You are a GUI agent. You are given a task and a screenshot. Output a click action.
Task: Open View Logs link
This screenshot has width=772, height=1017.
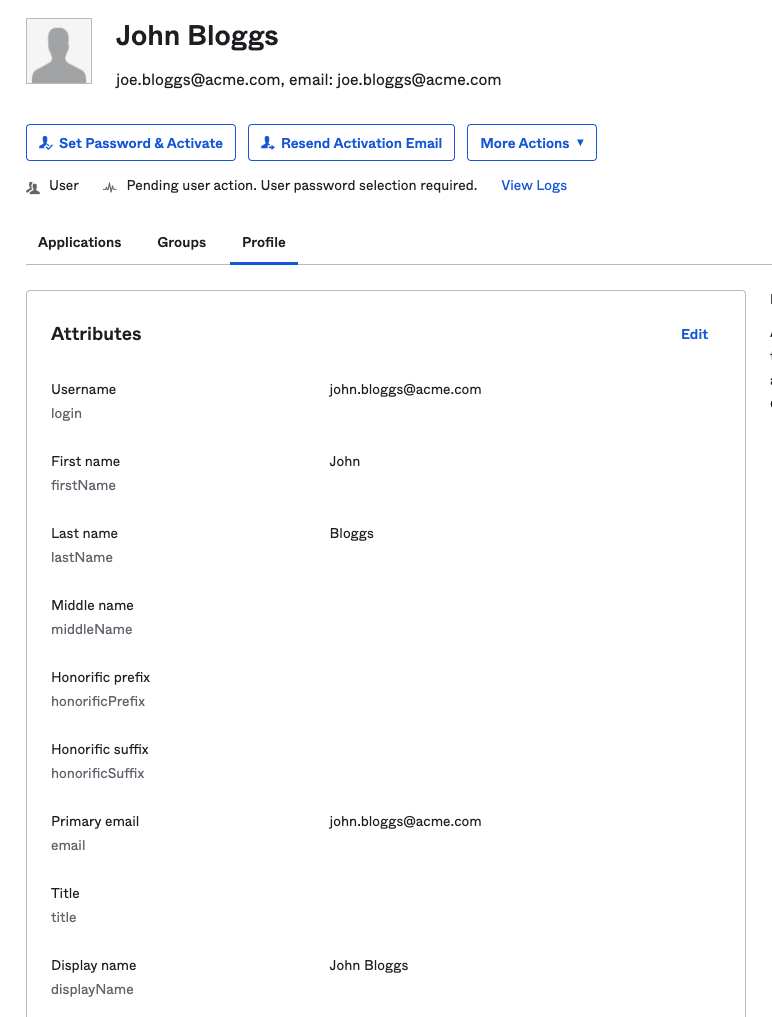click(533, 185)
